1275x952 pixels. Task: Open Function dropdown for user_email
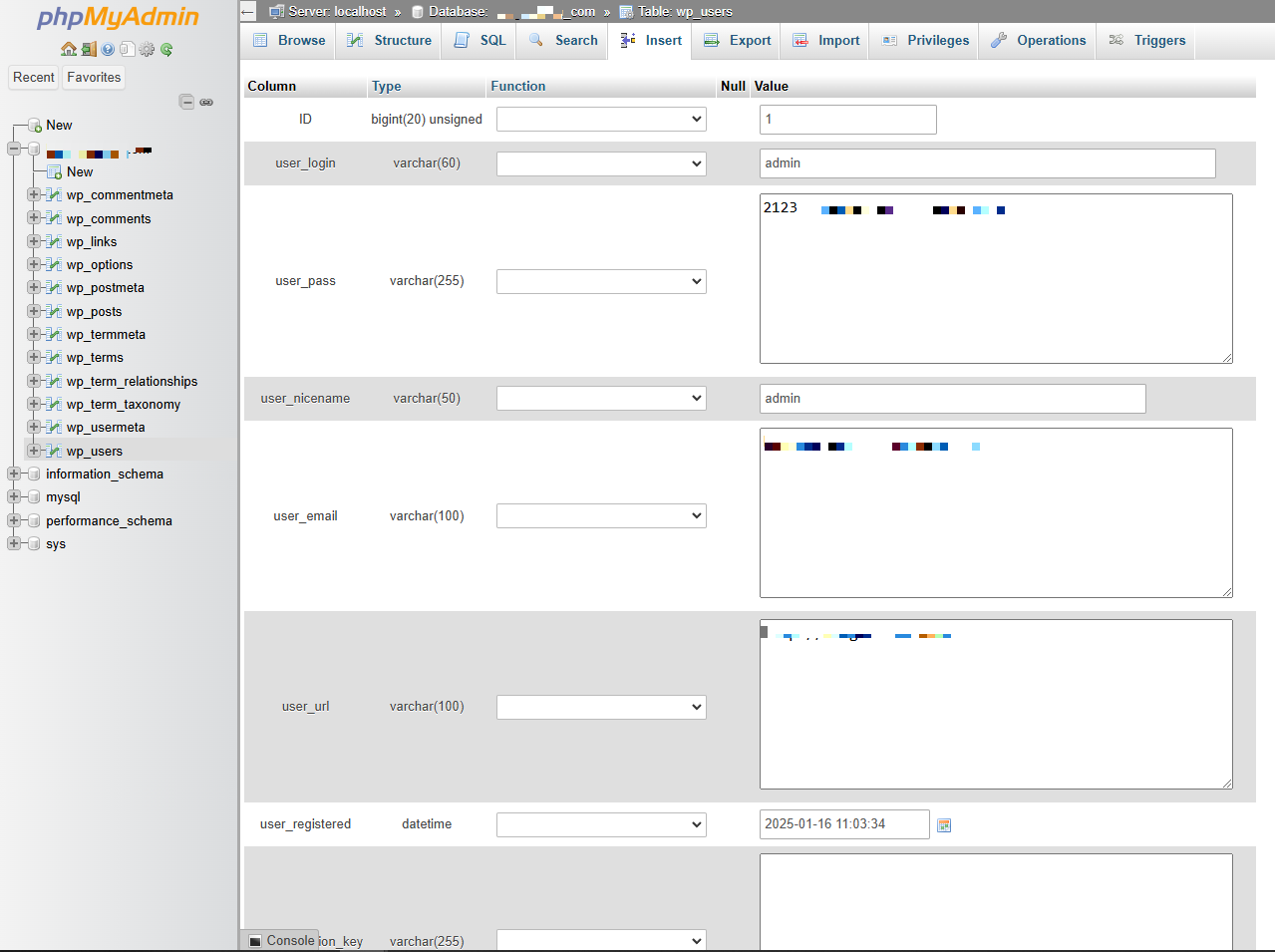(x=601, y=516)
